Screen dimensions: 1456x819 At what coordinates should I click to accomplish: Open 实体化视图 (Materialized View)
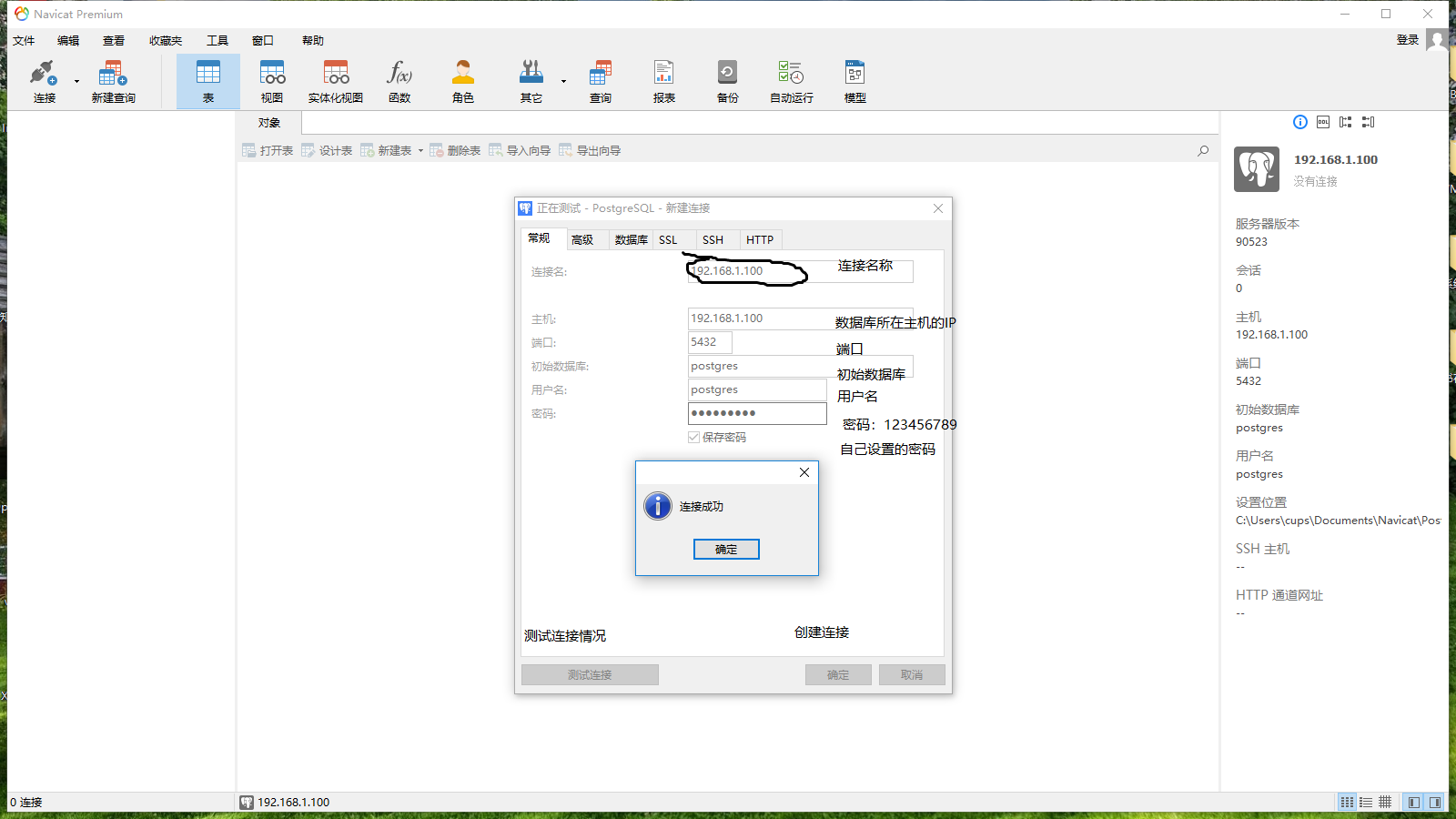tap(336, 82)
